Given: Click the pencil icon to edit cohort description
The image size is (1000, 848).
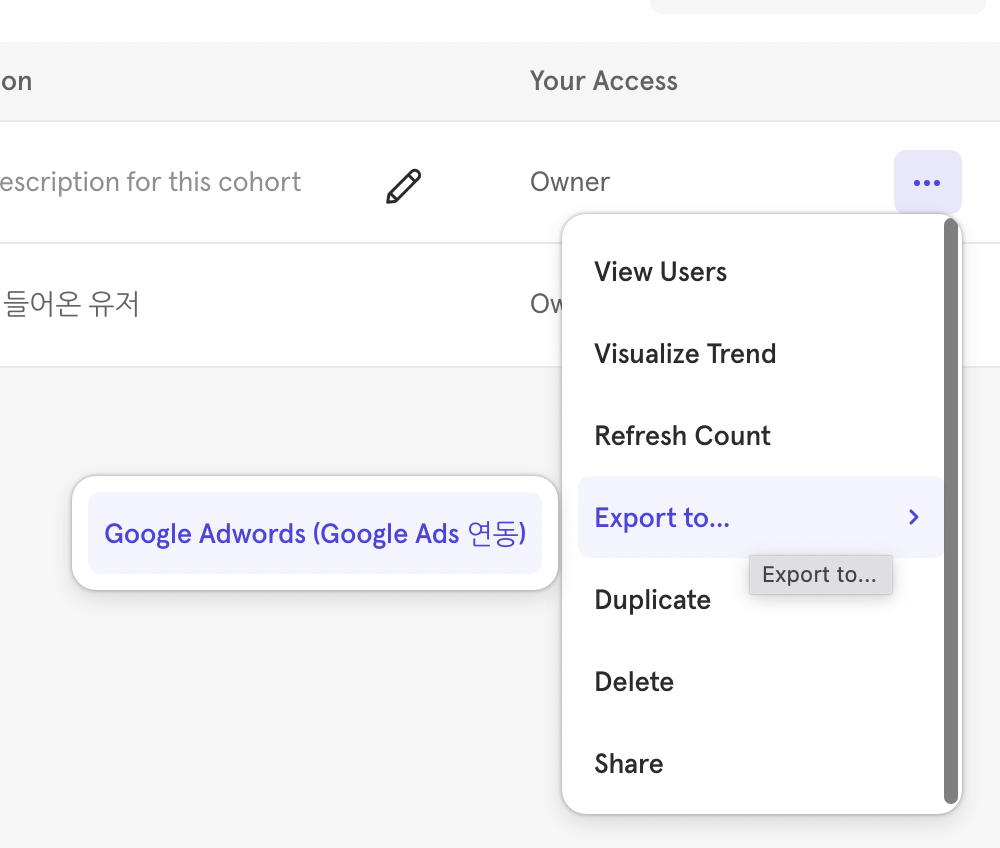Looking at the screenshot, I should tap(403, 186).
